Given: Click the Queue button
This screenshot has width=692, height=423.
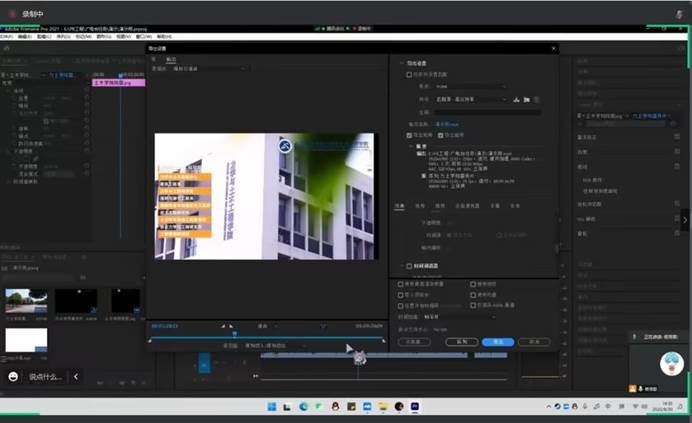Looking at the screenshot, I should point(460,342).
